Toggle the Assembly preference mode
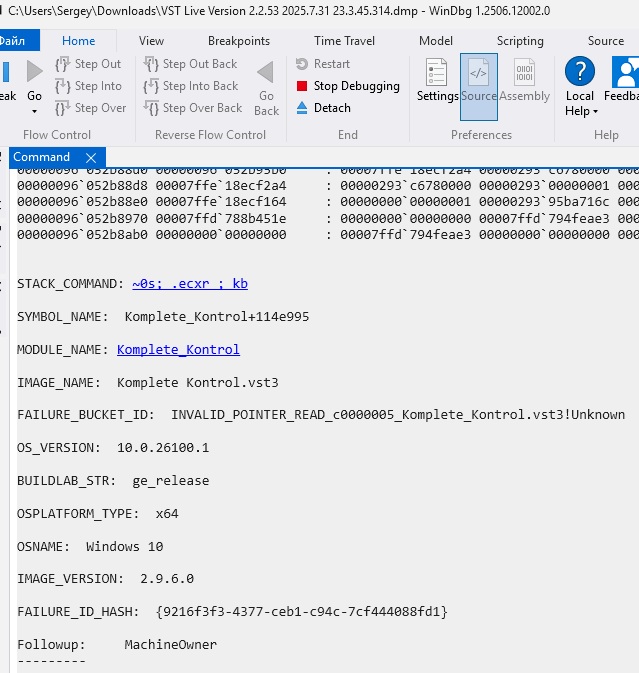 click(524, 81)
